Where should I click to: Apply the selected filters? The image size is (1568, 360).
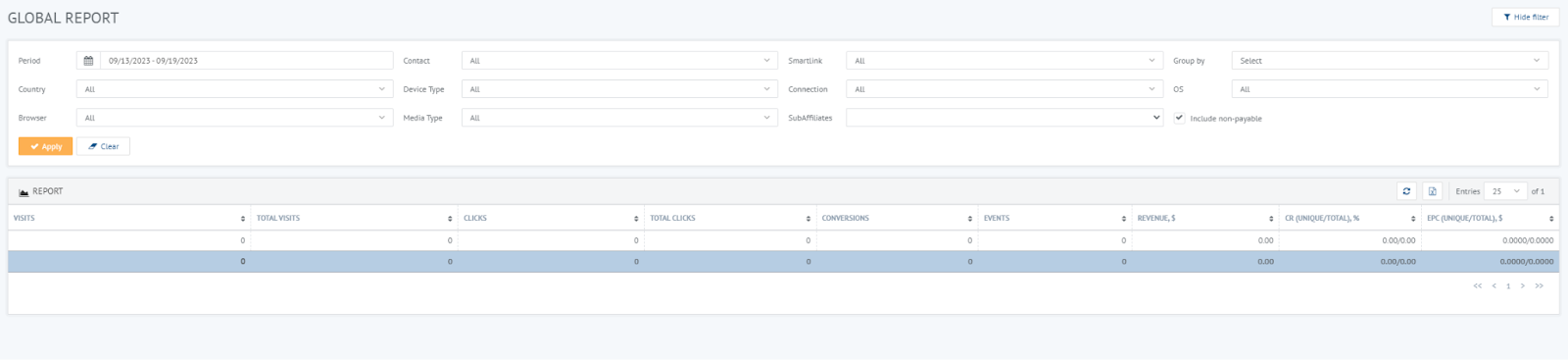(45, 146)
